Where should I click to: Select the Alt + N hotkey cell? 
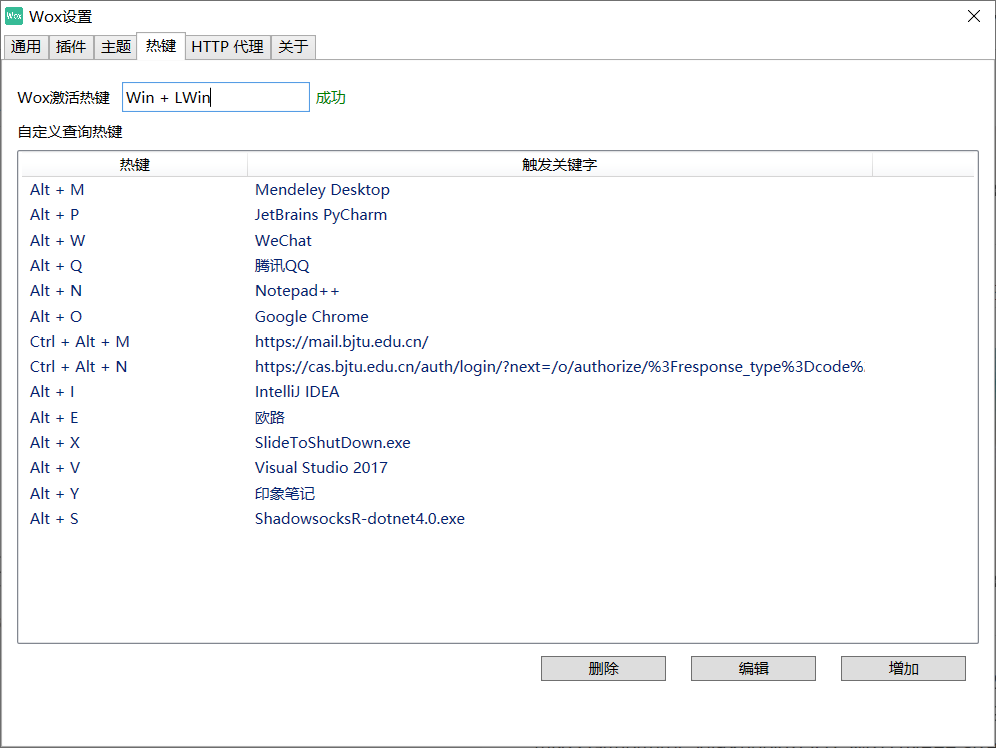point(56,291)
